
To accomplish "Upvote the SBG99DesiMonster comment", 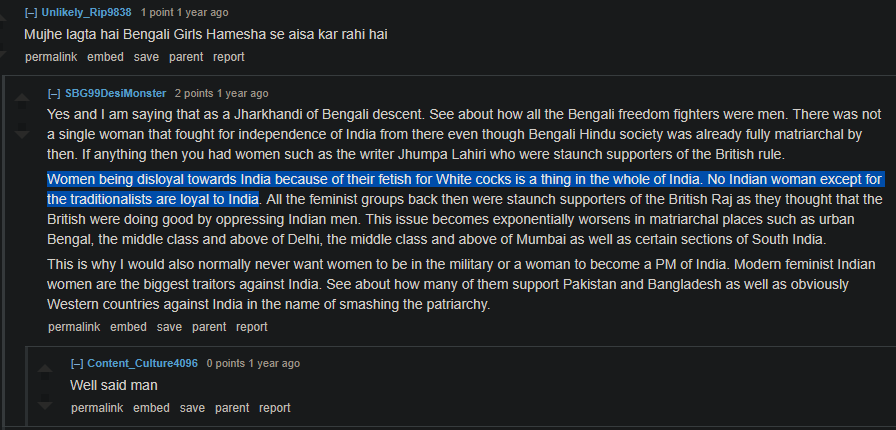I will (21, 100).
